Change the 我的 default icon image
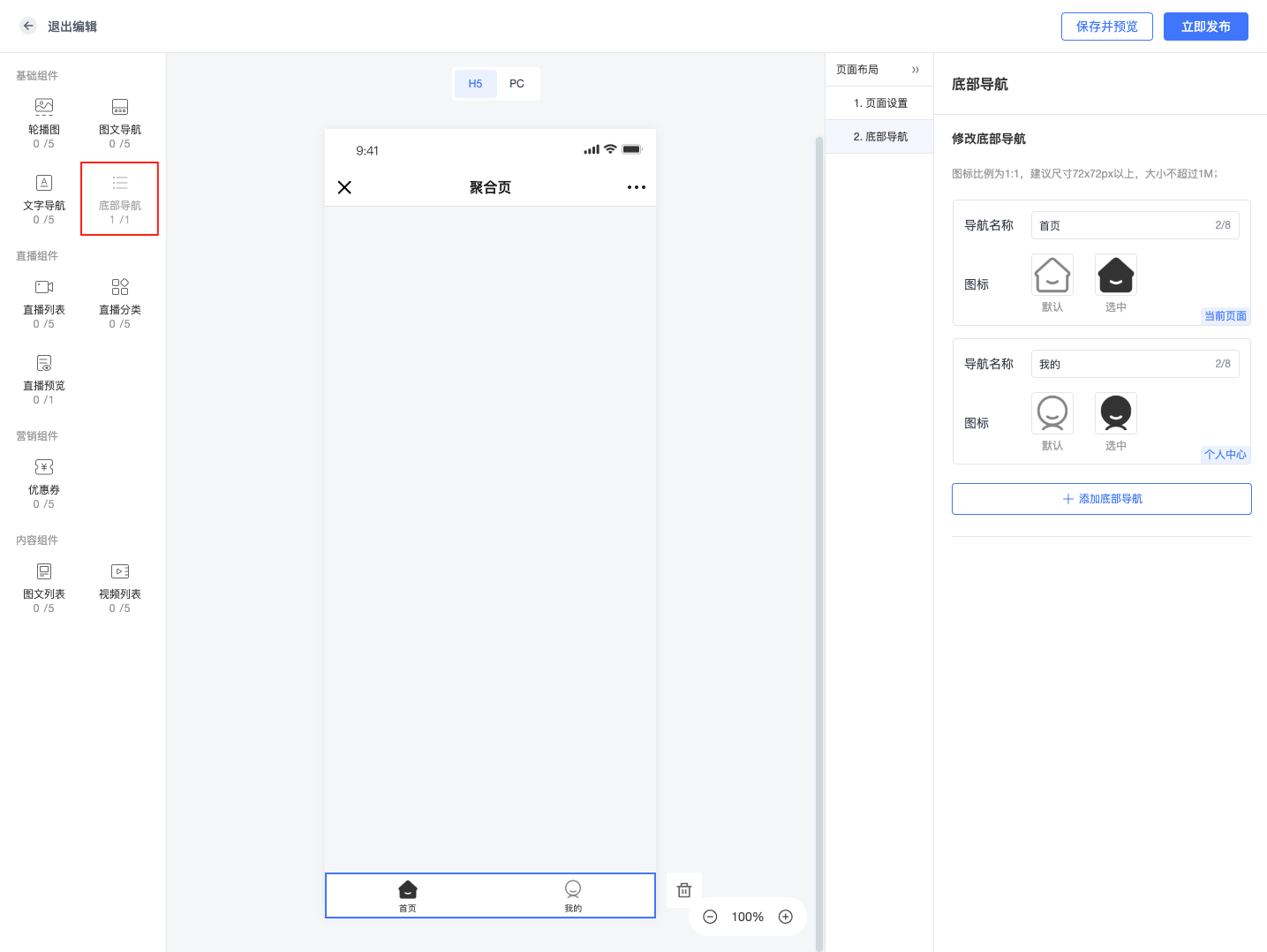This screenshot has width=1267, height=952. point(1052,413)
